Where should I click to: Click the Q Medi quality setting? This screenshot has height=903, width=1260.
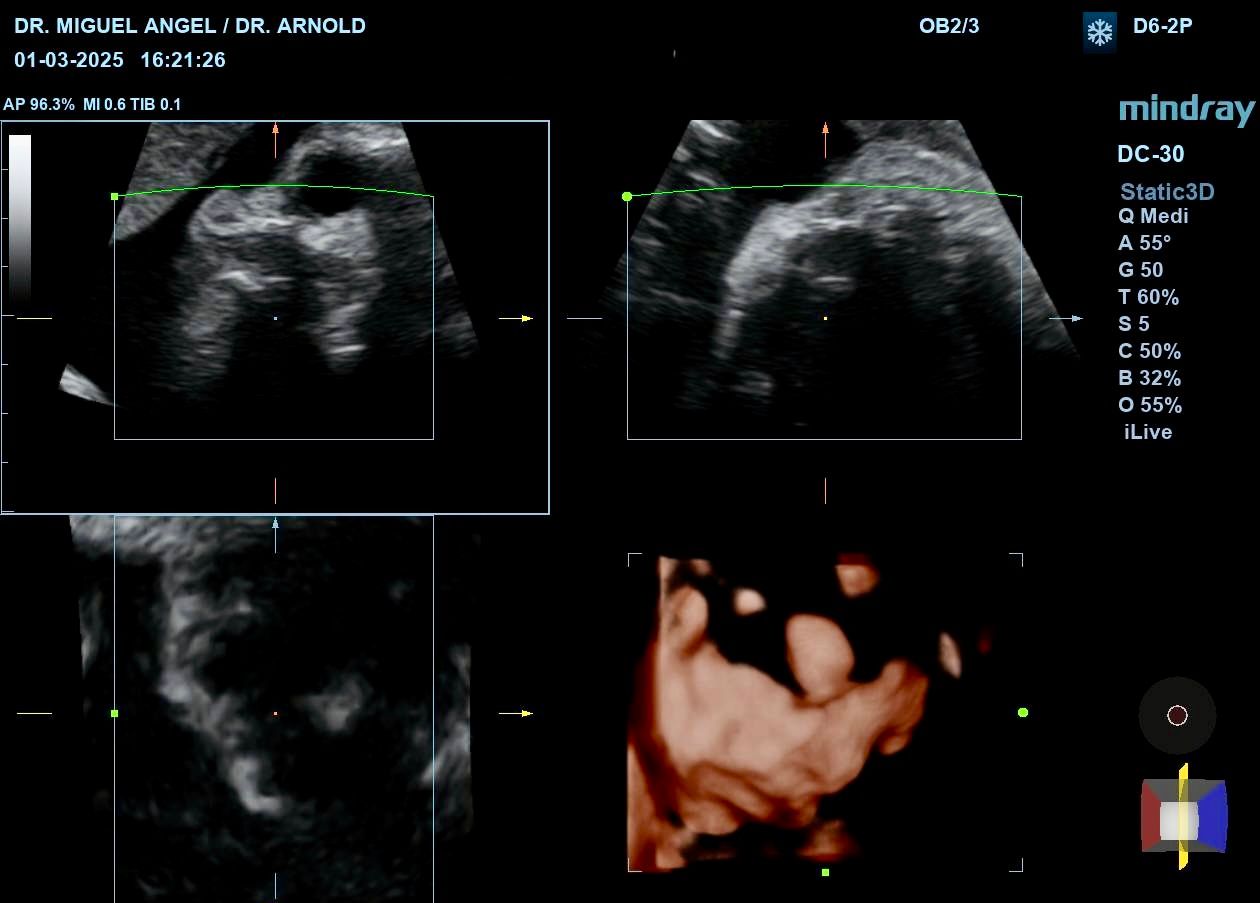(1153, 216)
